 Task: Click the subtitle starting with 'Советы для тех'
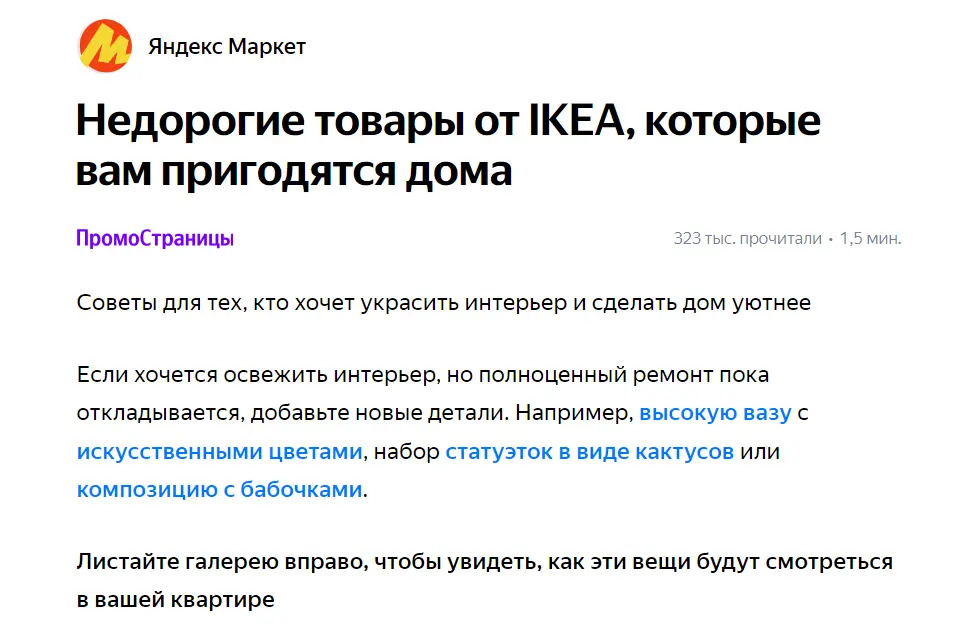[444, 303]
